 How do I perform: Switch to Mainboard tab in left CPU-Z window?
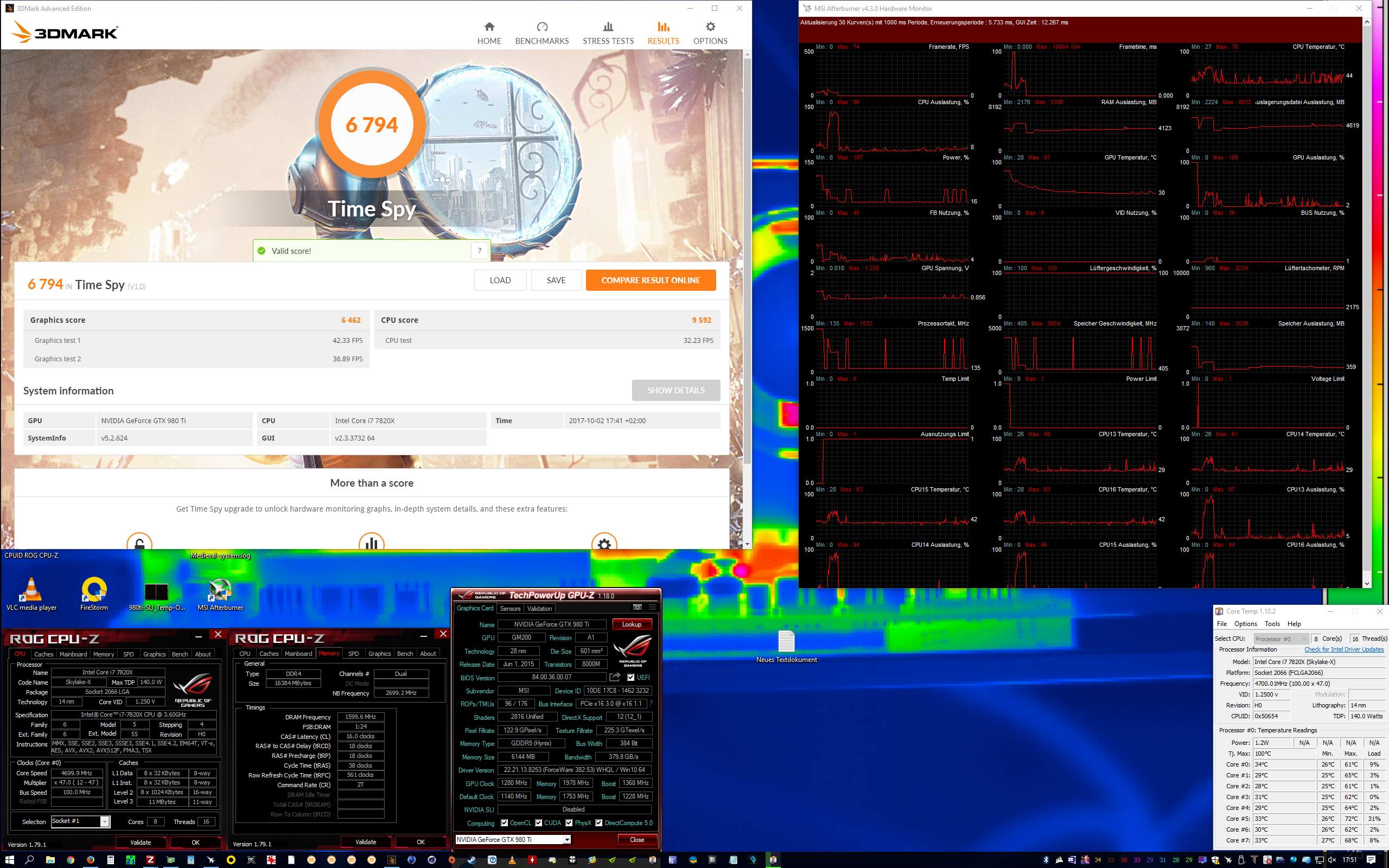(x=73, y=654)
